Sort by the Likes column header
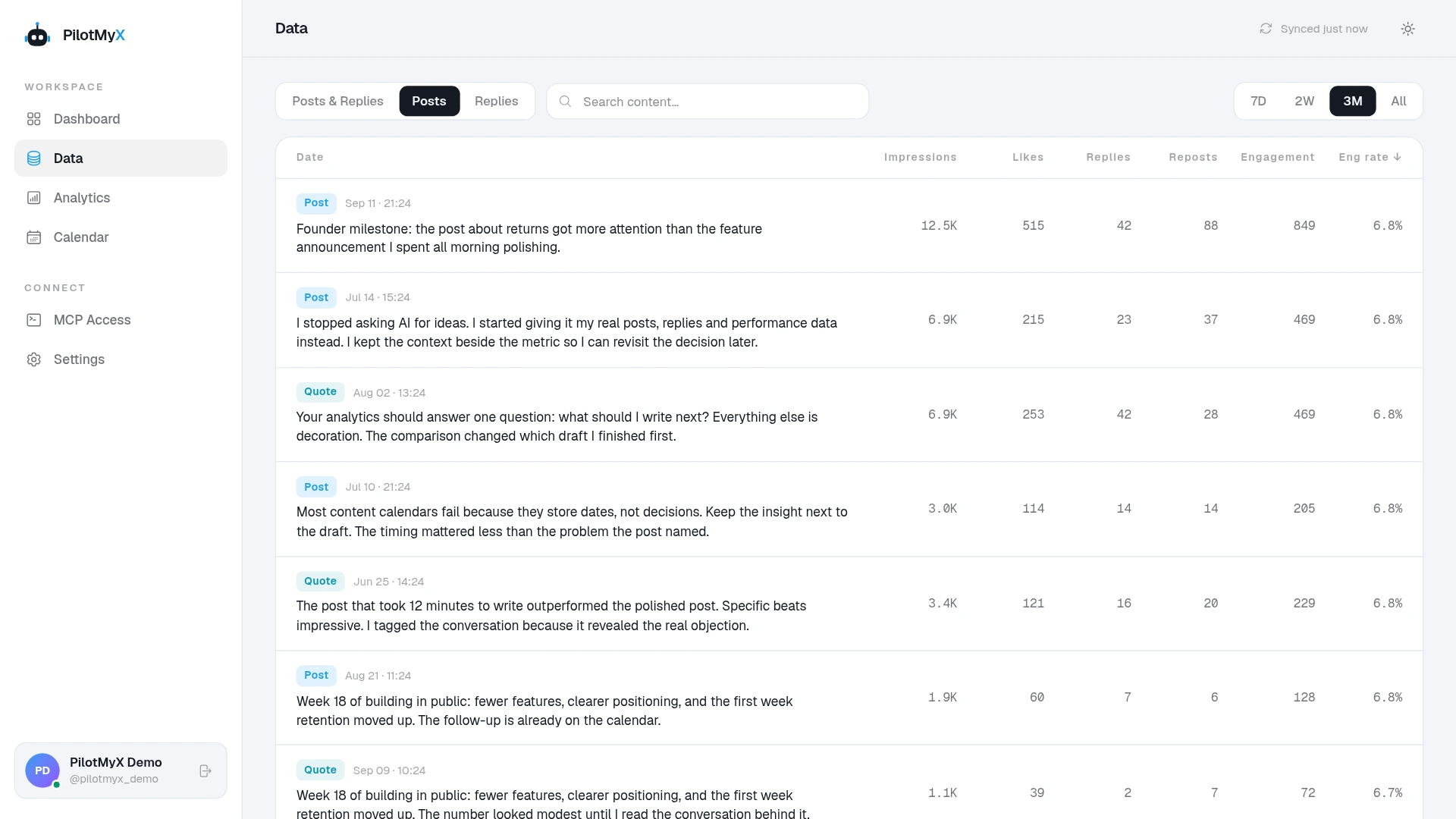 click(x=1028, y=158)
